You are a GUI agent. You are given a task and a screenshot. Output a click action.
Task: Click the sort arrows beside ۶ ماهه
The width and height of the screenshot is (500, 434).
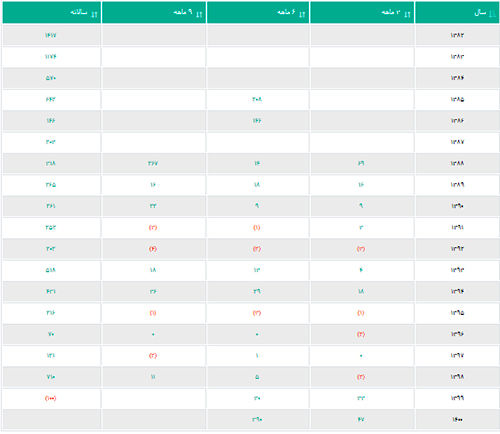(302, 14)
